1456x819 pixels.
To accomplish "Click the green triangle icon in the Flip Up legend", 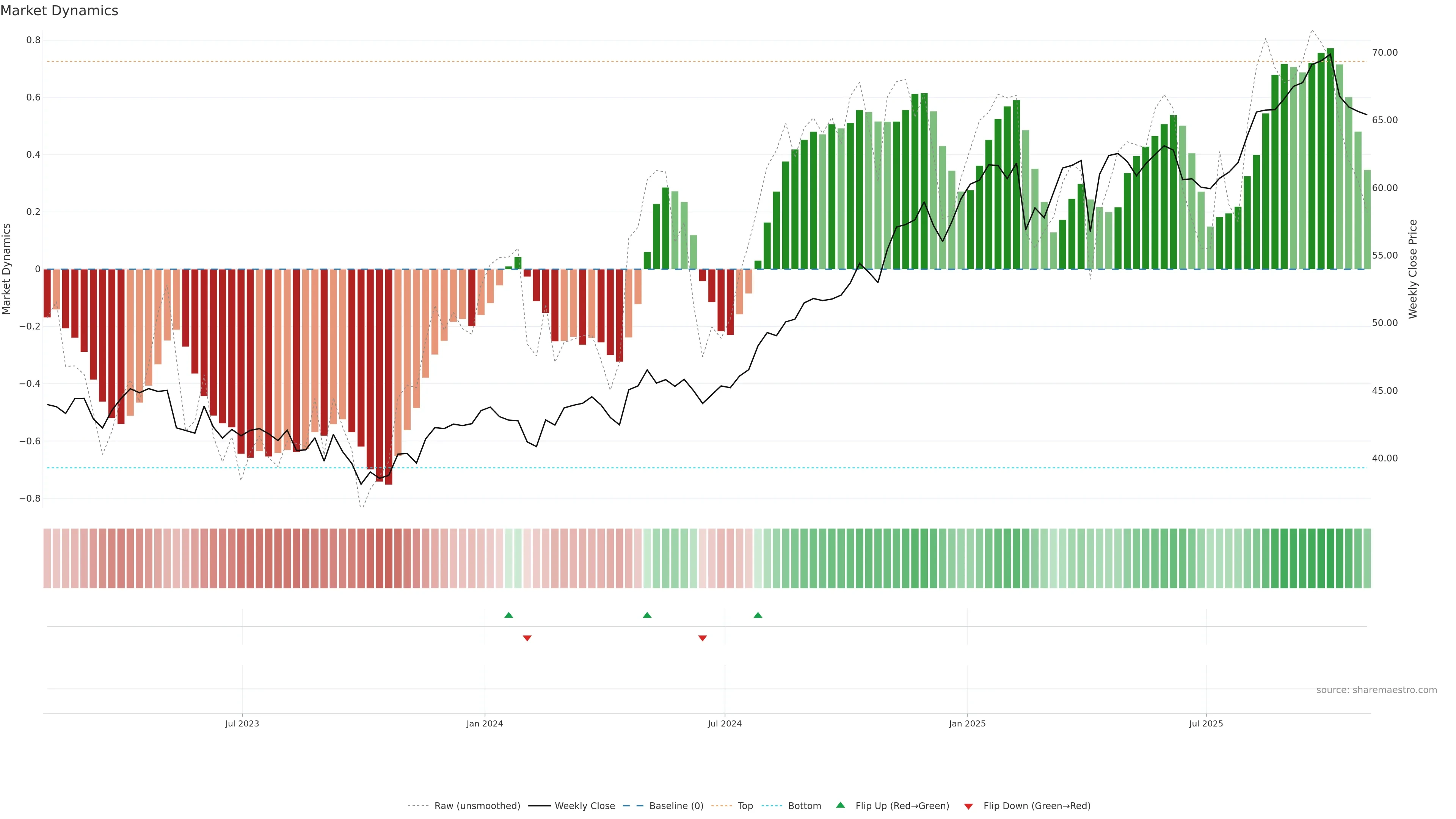I will pos(841,805).
